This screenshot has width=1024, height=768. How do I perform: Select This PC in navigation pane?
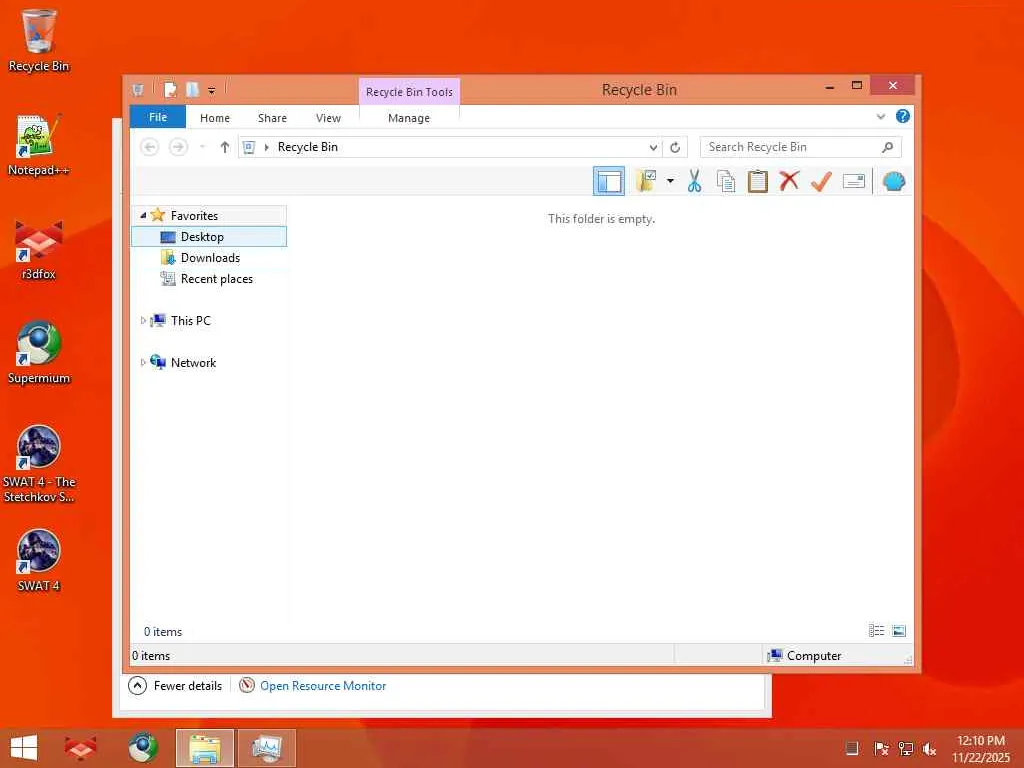tap(191, 321)
